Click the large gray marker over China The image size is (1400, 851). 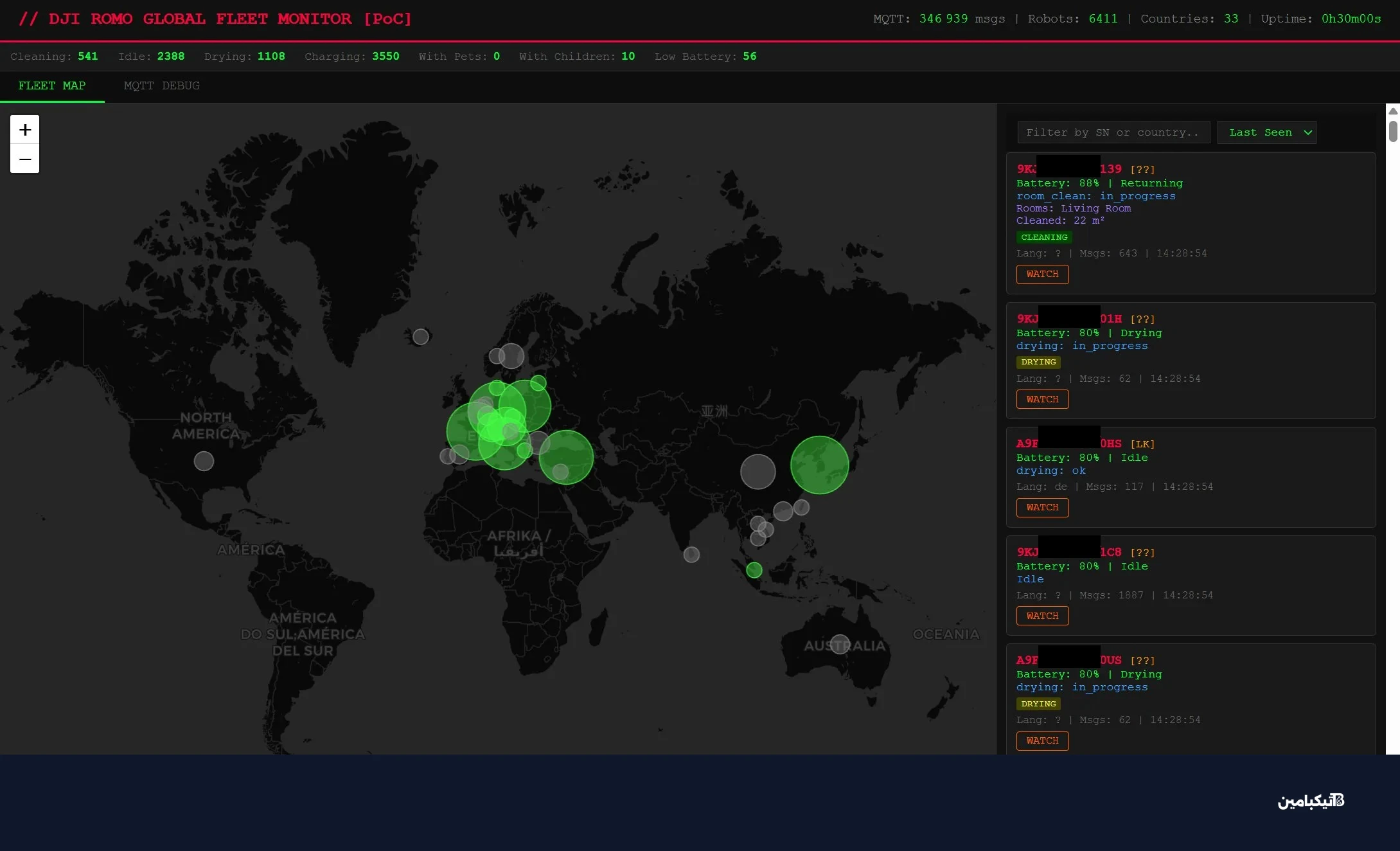coord(758,472)
